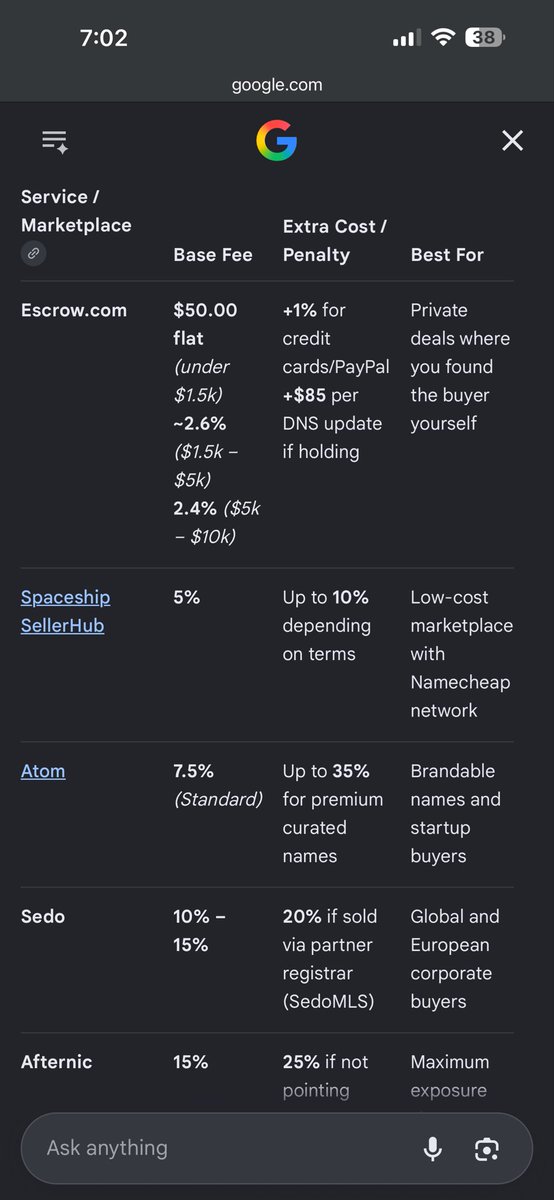Tap the Afternic row label
The width and height of the screenshot is (554, 1200).
point(56,1062)
